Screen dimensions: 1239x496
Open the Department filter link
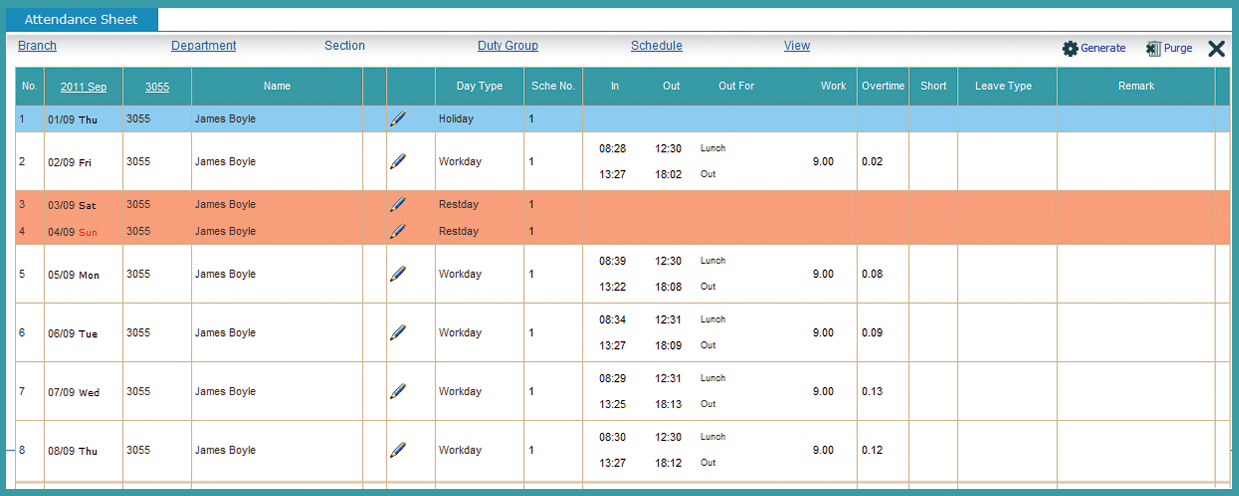(203, 46)
